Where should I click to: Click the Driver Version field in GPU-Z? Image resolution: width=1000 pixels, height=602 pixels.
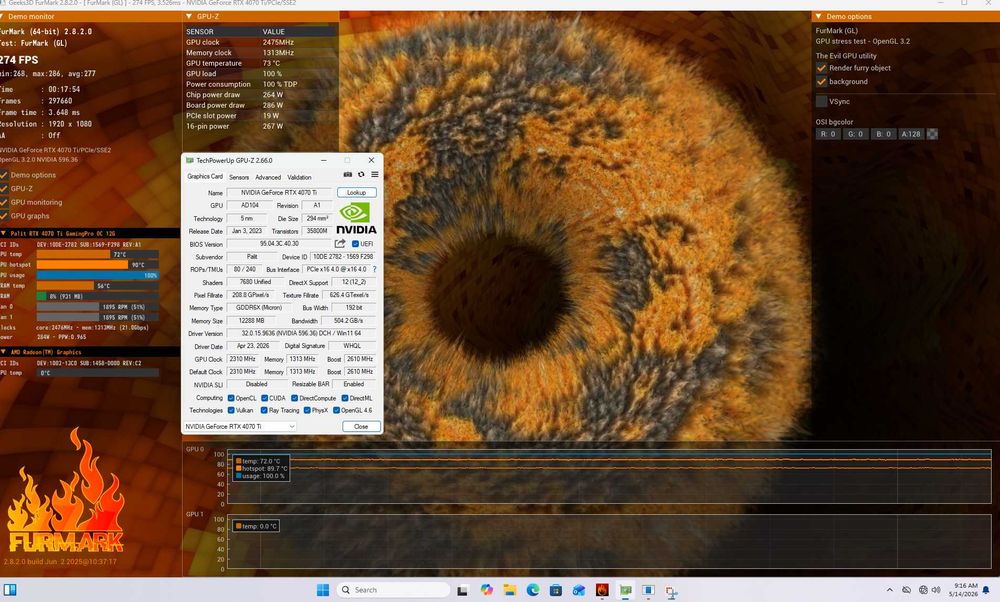click(301, 334)
